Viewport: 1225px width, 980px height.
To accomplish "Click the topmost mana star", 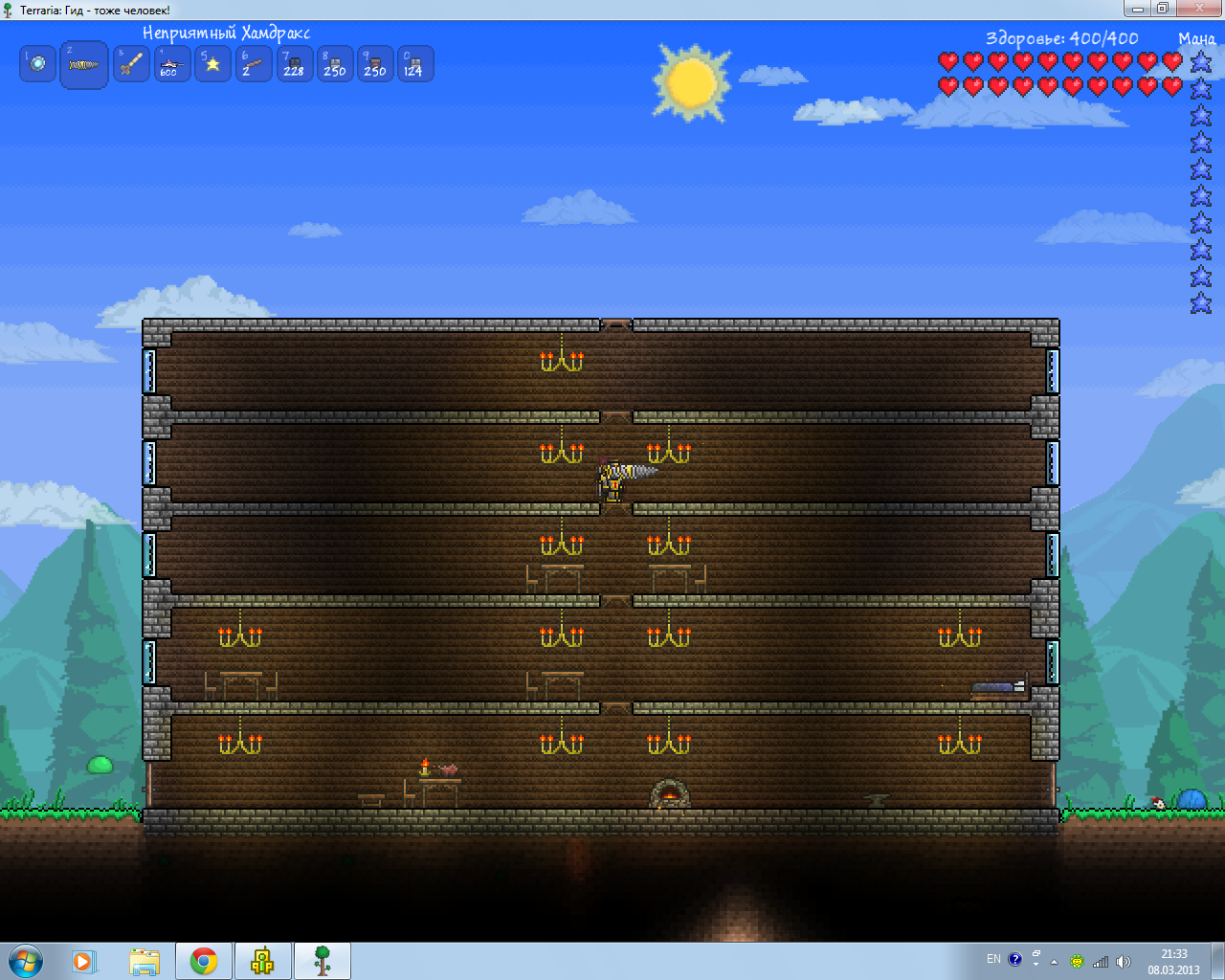I will point(1201,62).
